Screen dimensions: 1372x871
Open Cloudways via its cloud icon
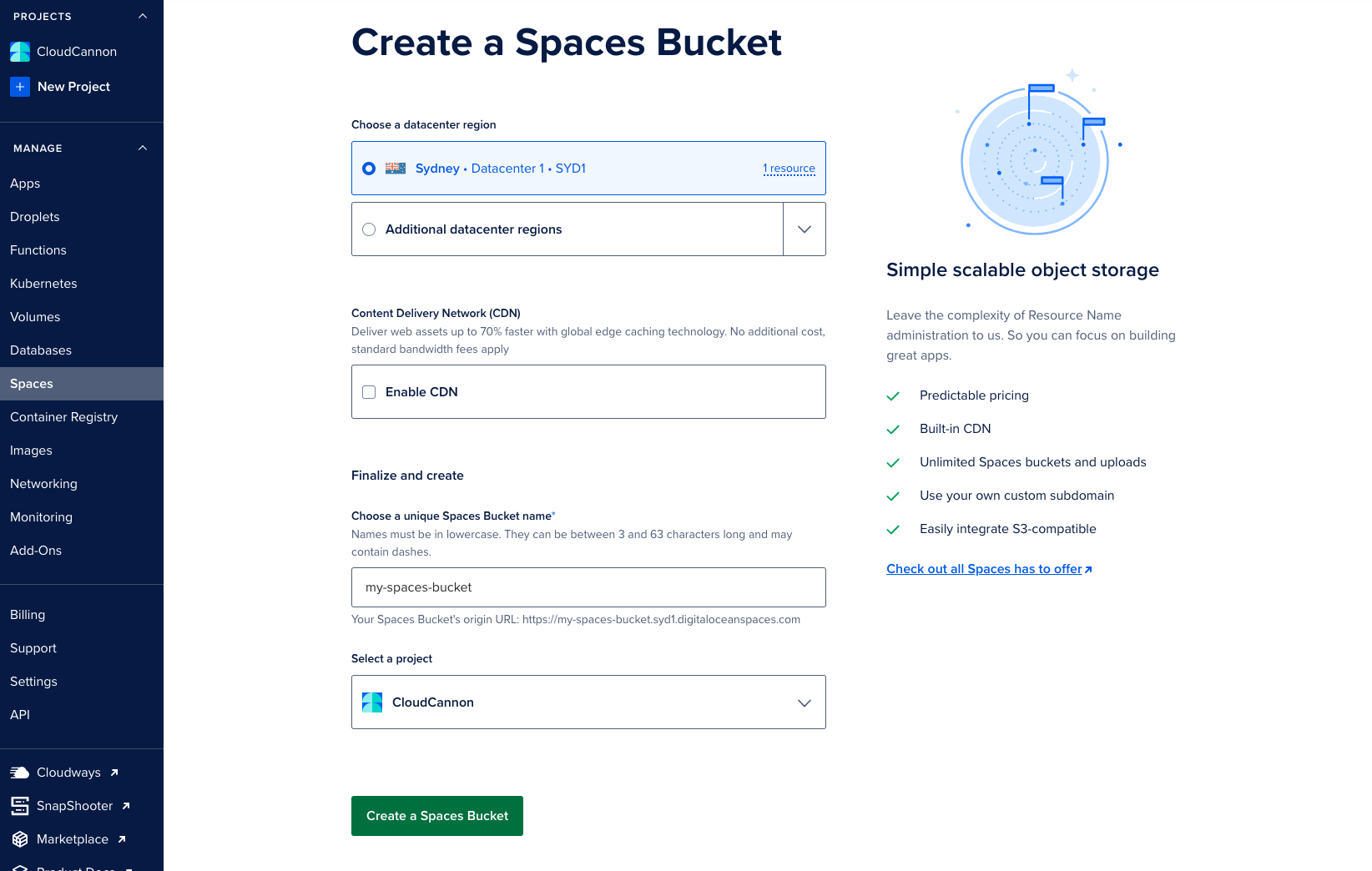click(19, 772)
